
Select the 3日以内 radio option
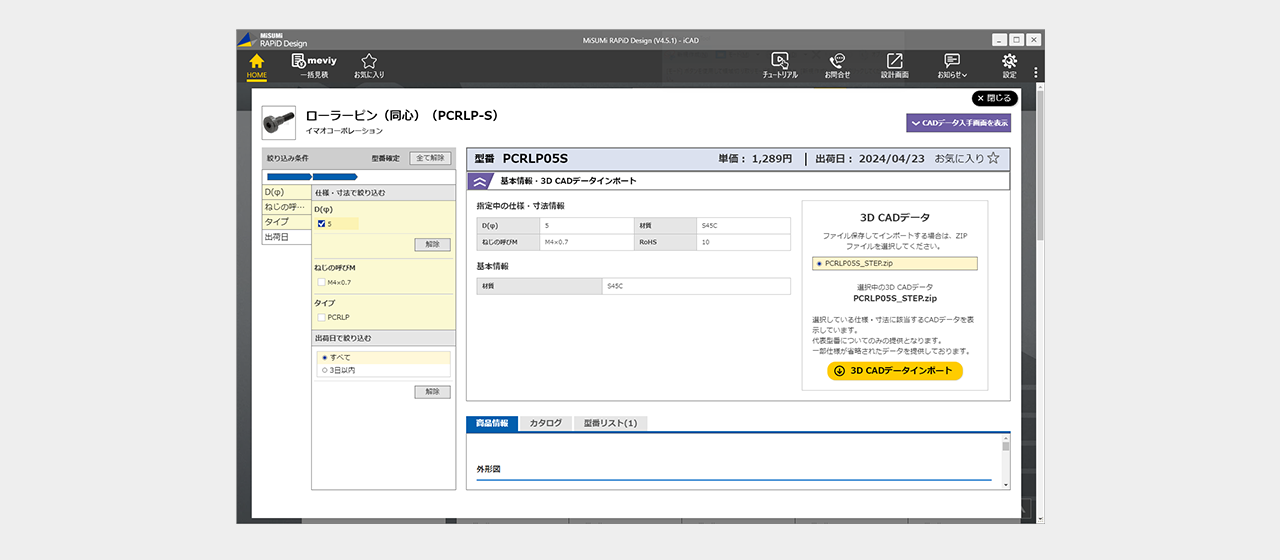pyautogui.click(x=324, y=370)
